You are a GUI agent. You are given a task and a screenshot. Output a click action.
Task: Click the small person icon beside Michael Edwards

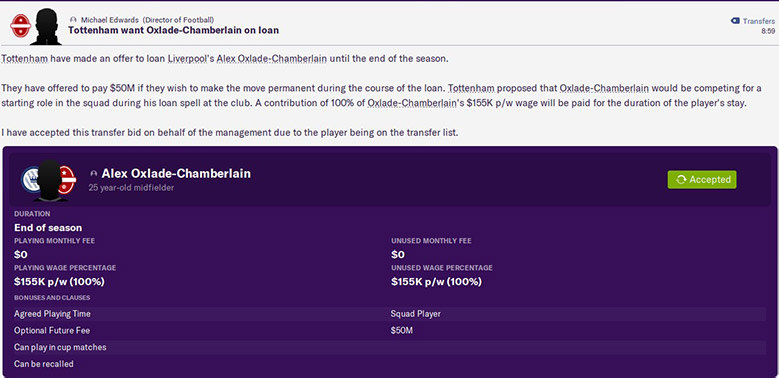click(x=74, y=20)
